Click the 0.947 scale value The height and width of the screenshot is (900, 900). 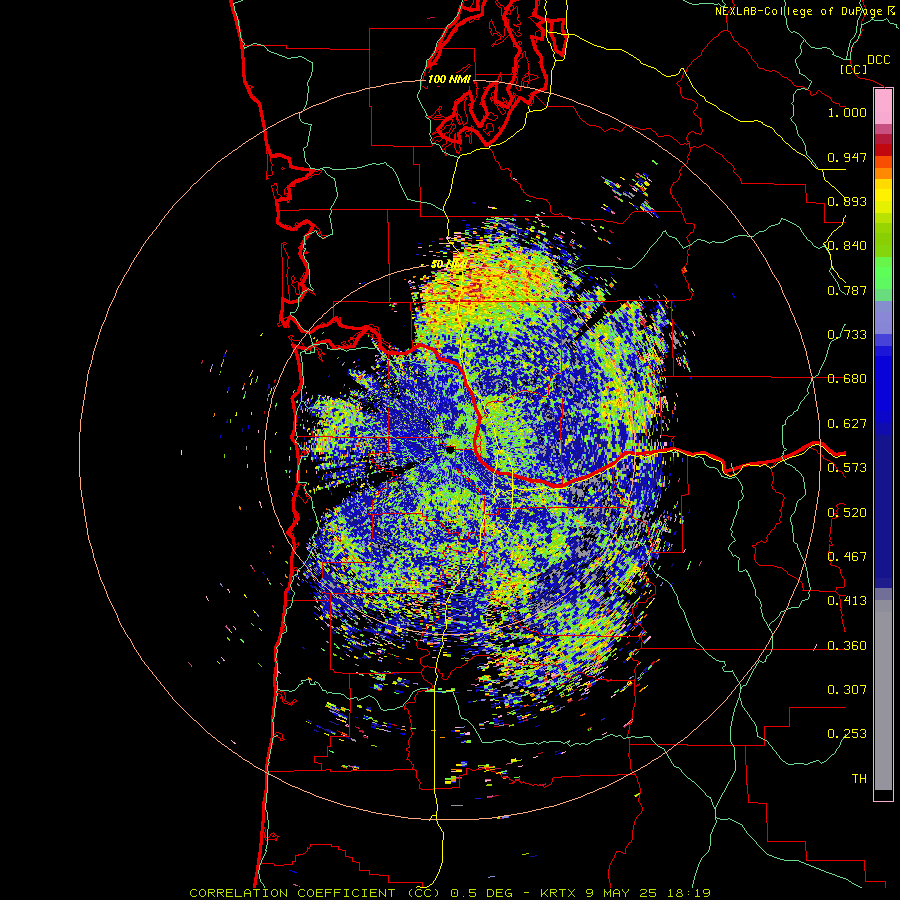click(x=847, y=157)
